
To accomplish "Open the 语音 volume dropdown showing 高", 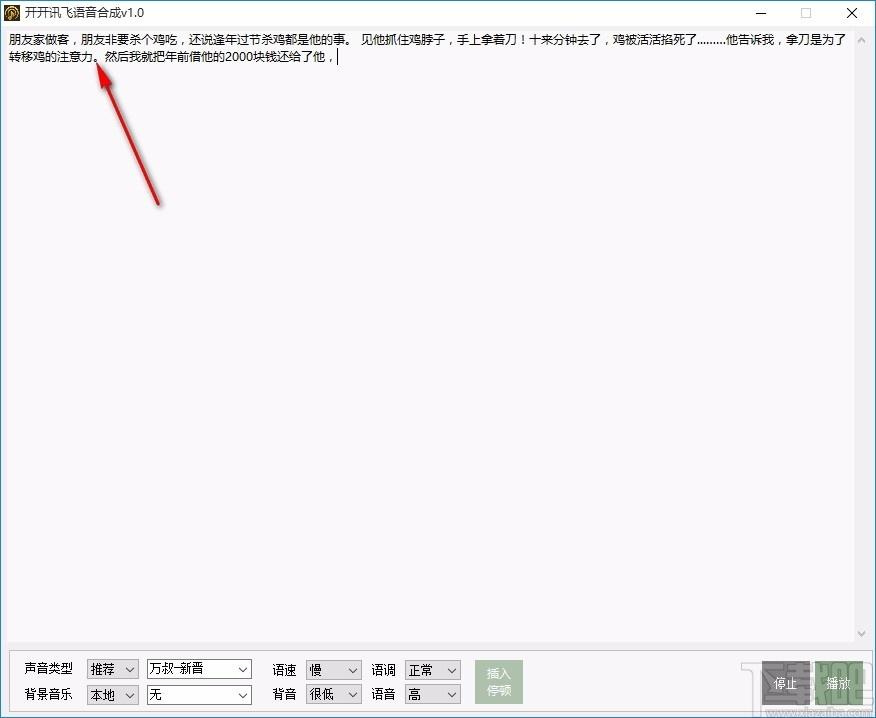I will (432, 694).
